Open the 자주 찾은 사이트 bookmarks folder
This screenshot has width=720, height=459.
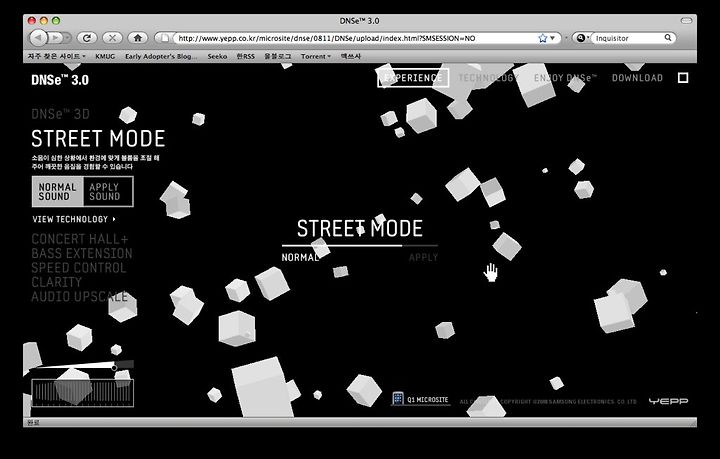(x=56, y=56)
